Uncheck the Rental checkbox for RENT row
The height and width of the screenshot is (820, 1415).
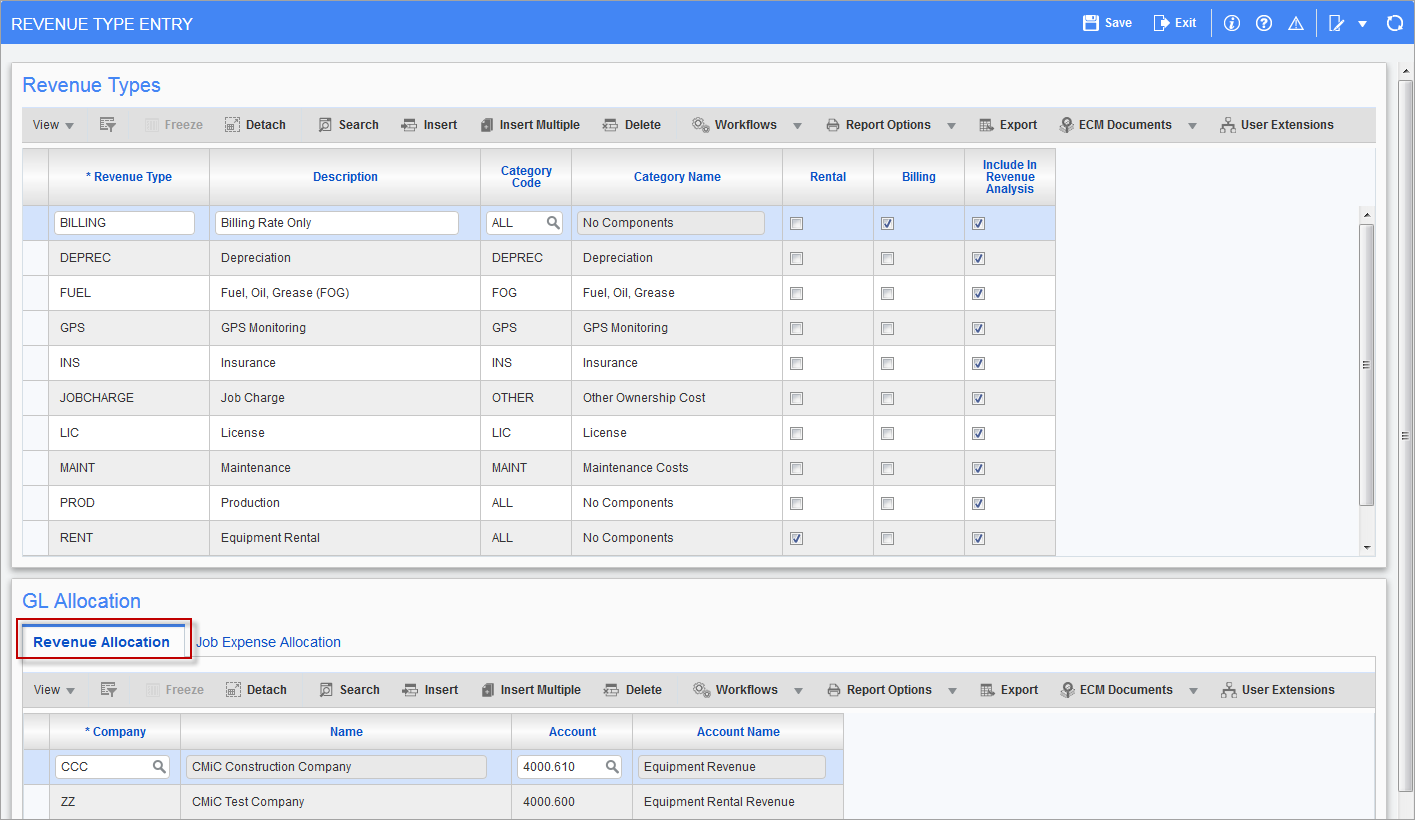(x=796, y=538)
